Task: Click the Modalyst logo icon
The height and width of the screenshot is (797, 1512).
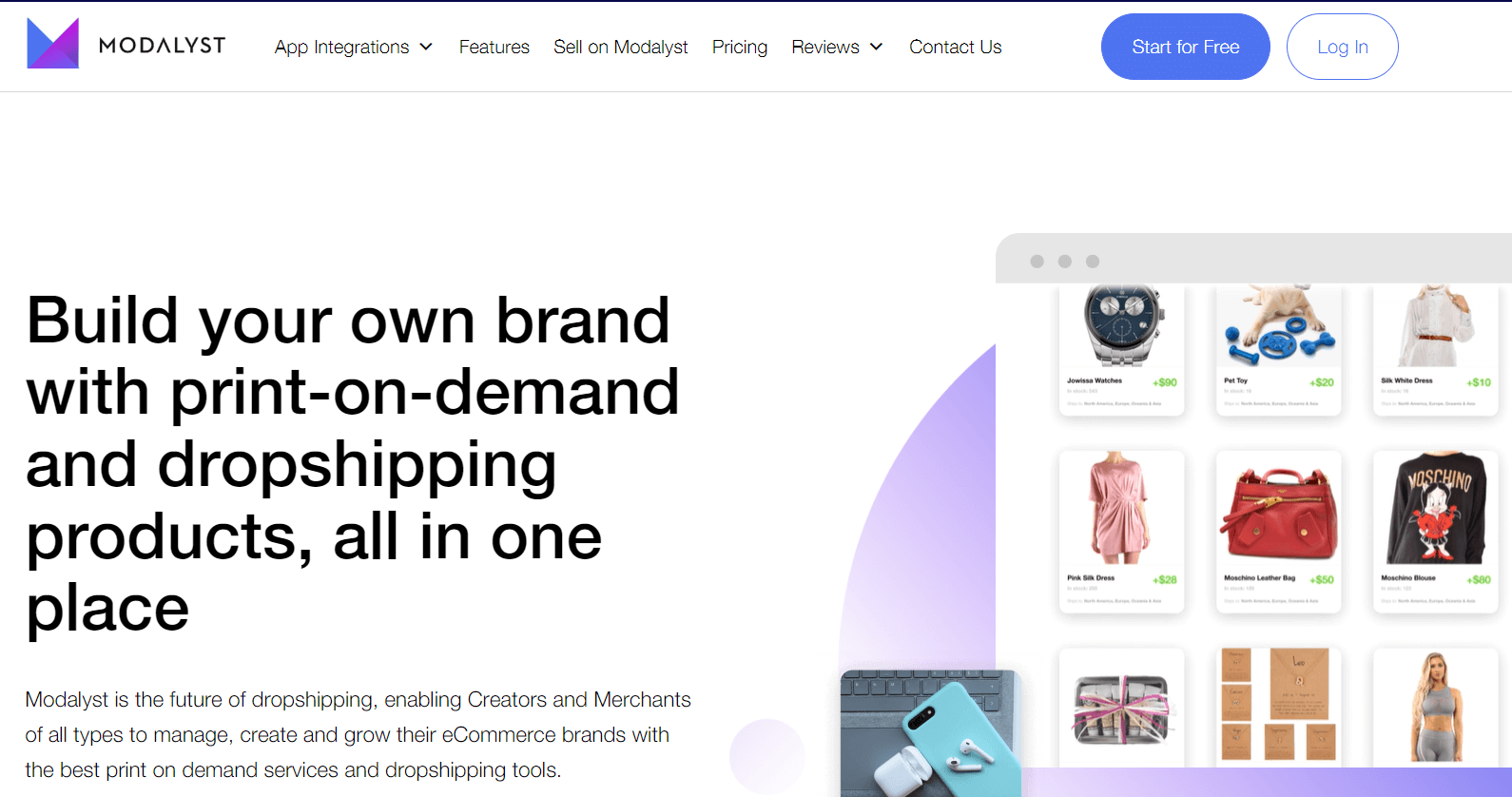Action: tap(53, 44)
